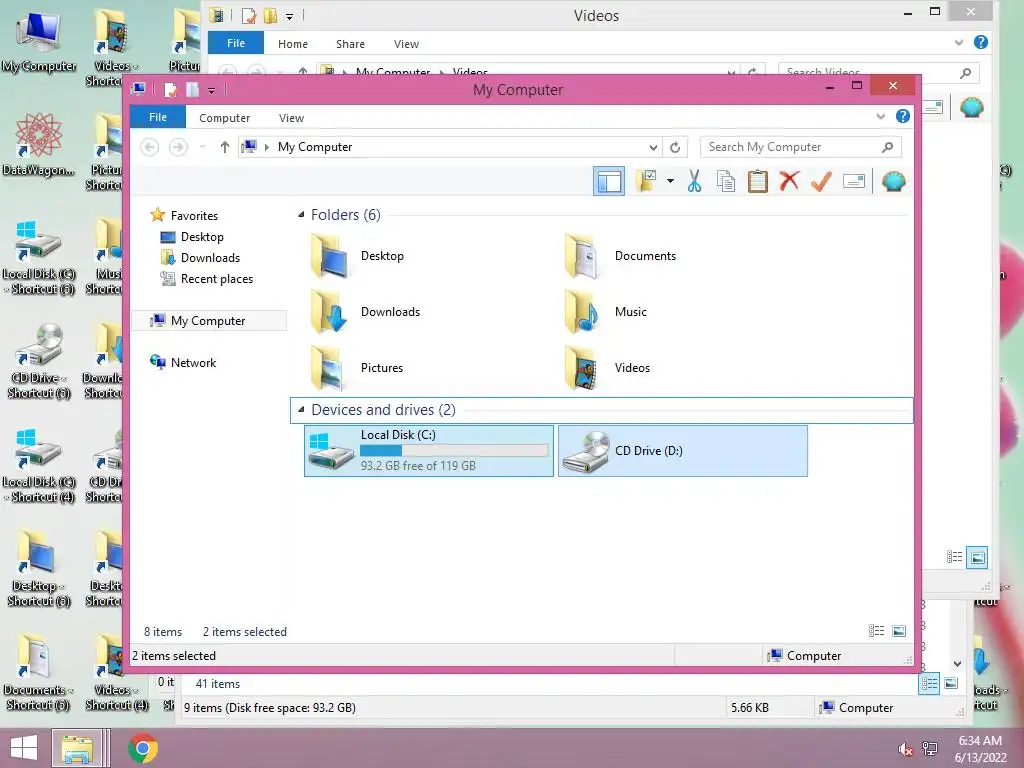Image resolution: width=1024 pixels, height=768 pixels.
Task: Click the orange checkmark Properties icon
Action: pos(821,181)
